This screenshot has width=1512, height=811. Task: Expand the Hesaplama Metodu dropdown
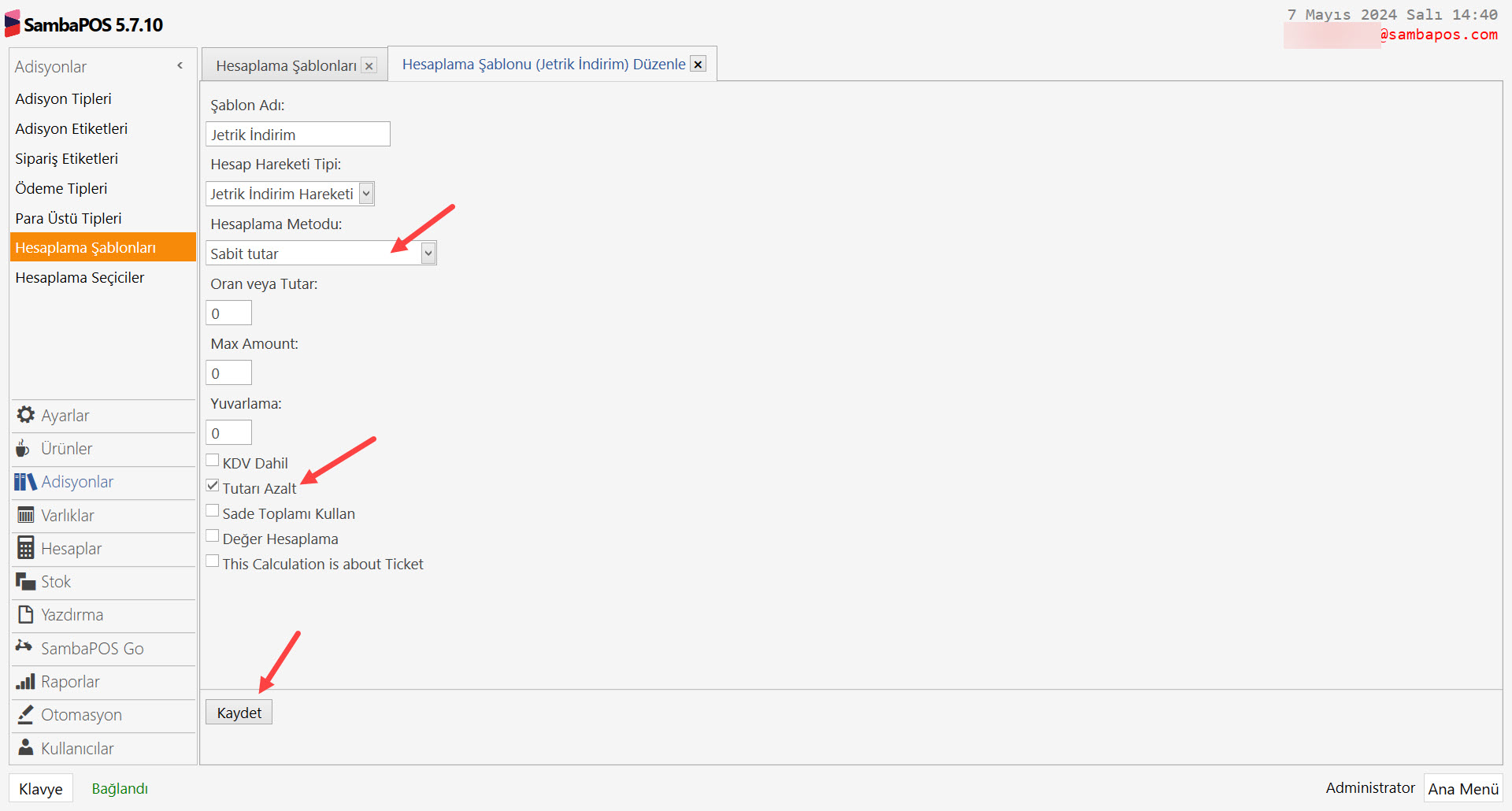click(x=428, y=254)
